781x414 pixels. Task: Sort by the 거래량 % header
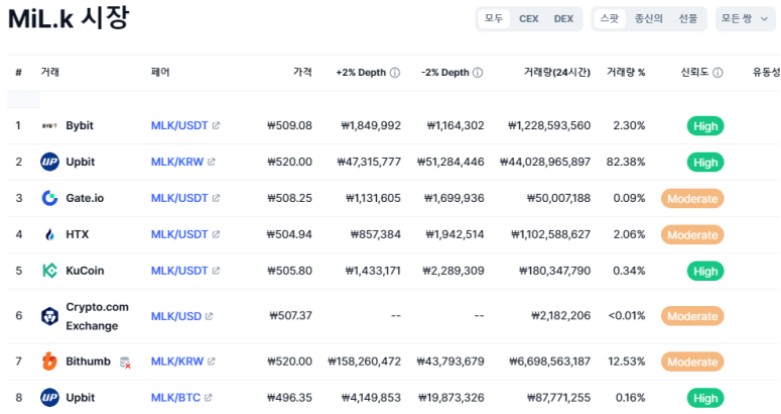(x=626, y=73)
